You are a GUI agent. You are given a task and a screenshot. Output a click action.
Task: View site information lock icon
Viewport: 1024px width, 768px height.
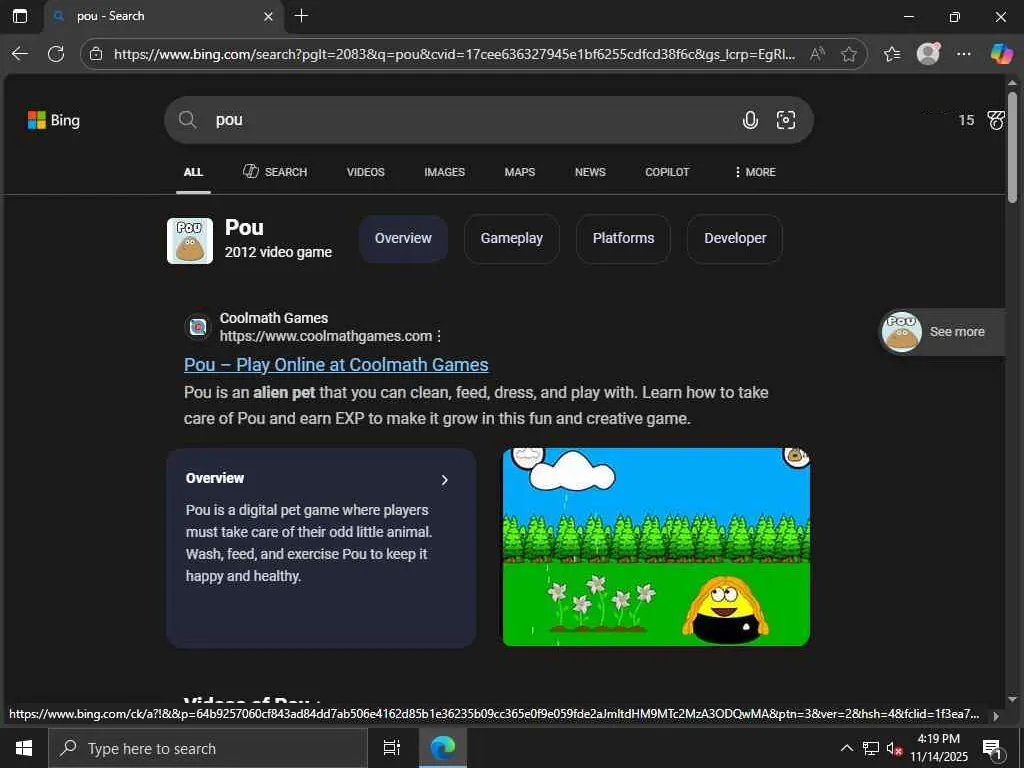[96, 54]
